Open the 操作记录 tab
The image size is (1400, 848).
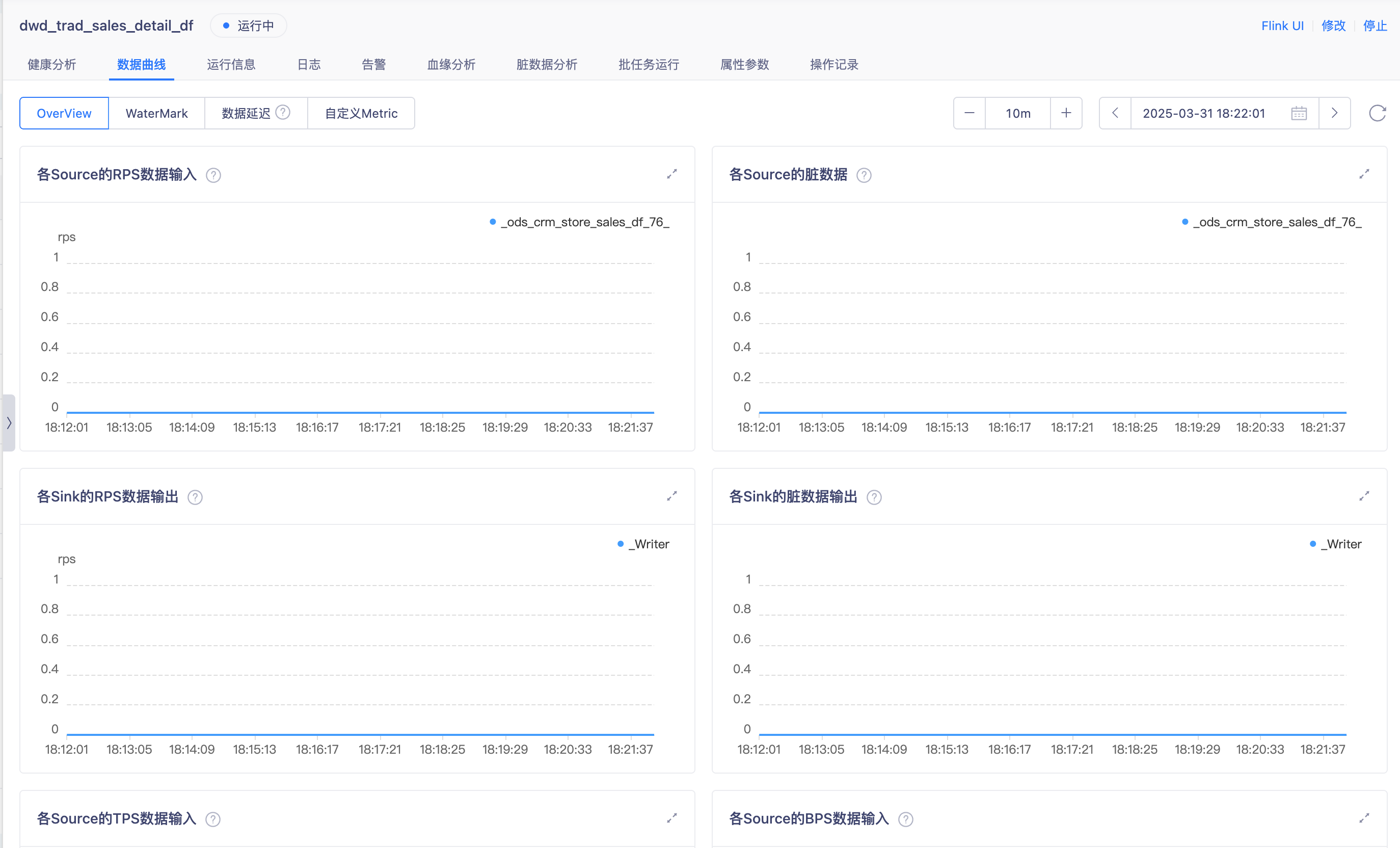point(834,64)
